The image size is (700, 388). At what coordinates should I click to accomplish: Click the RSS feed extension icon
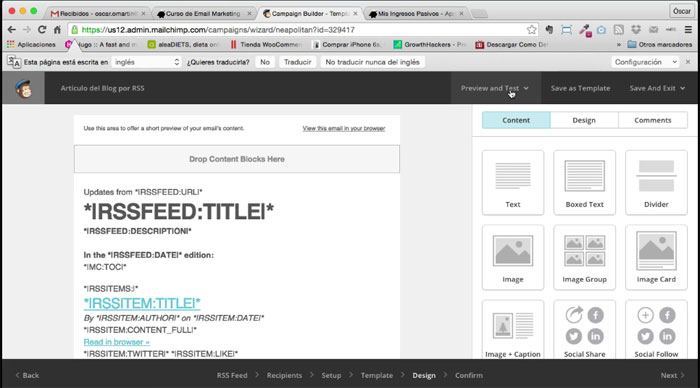point(618,29)
